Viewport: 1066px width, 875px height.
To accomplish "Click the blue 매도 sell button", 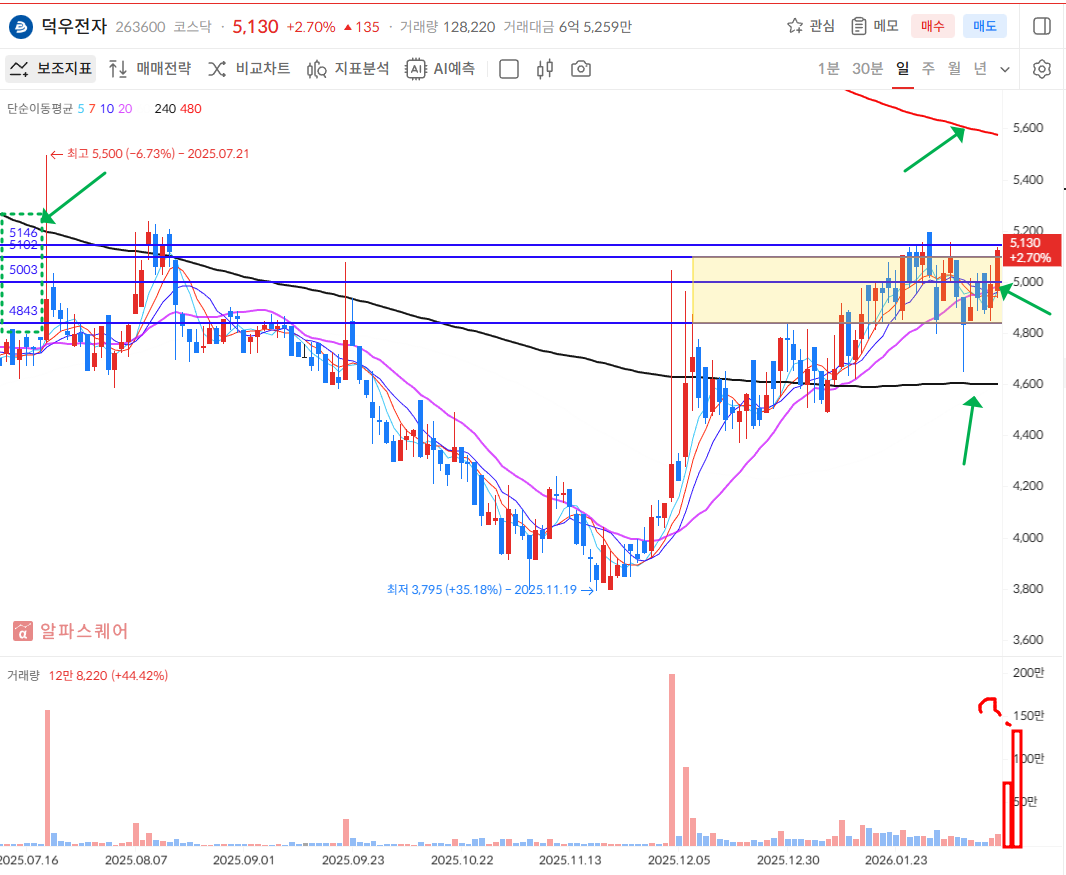I will click(x=984, y=26).
